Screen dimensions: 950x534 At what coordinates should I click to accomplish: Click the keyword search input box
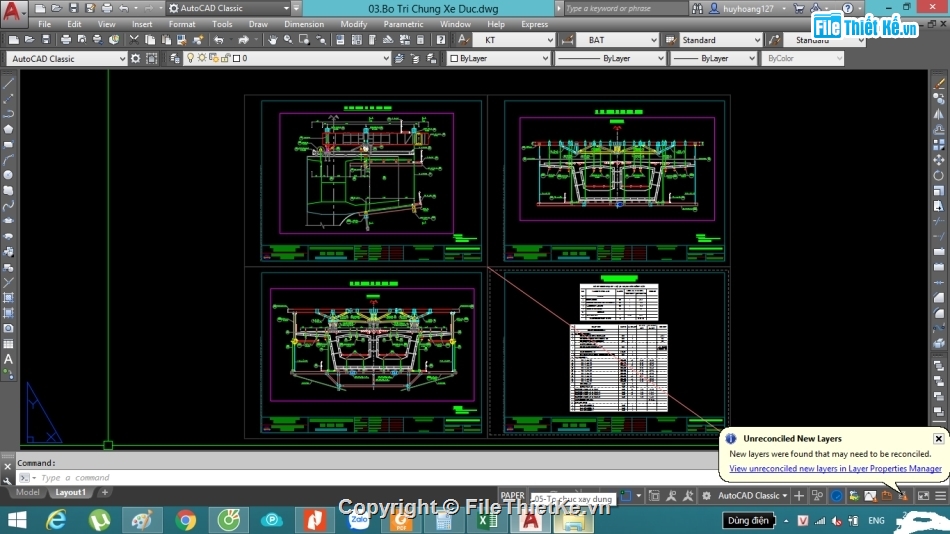pos(625,8)
